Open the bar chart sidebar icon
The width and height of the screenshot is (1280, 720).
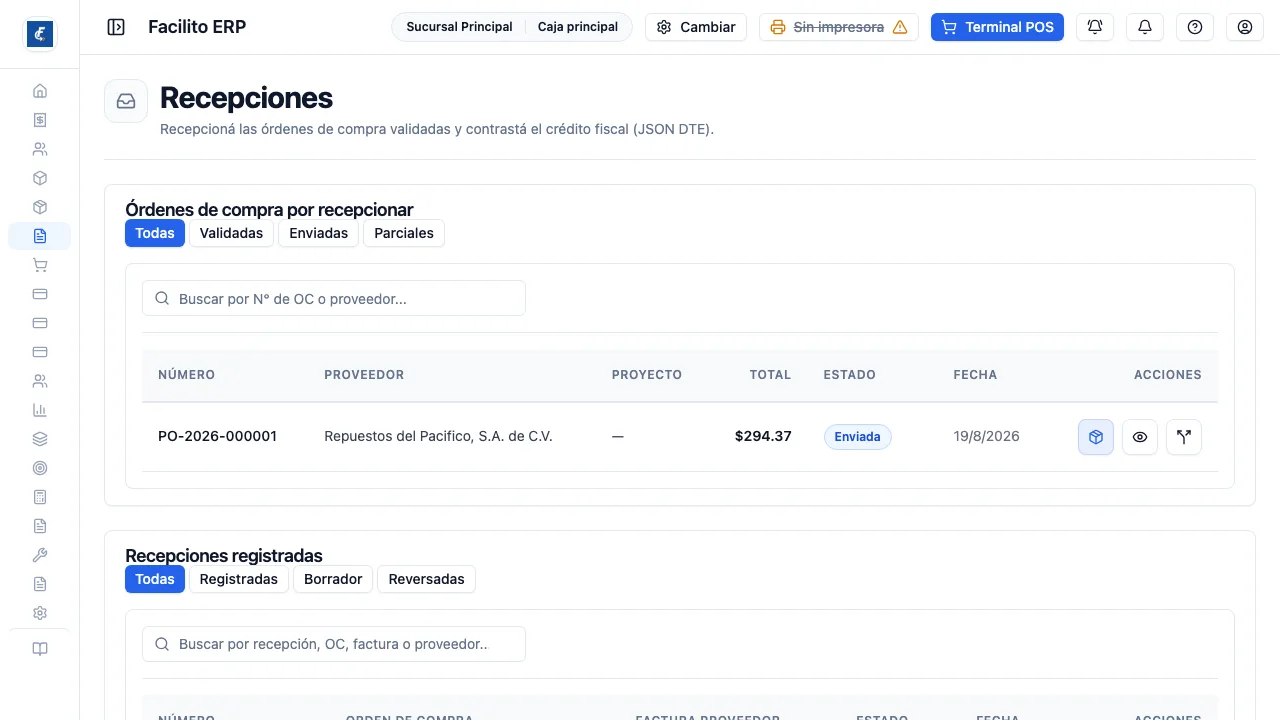(40, 410)
